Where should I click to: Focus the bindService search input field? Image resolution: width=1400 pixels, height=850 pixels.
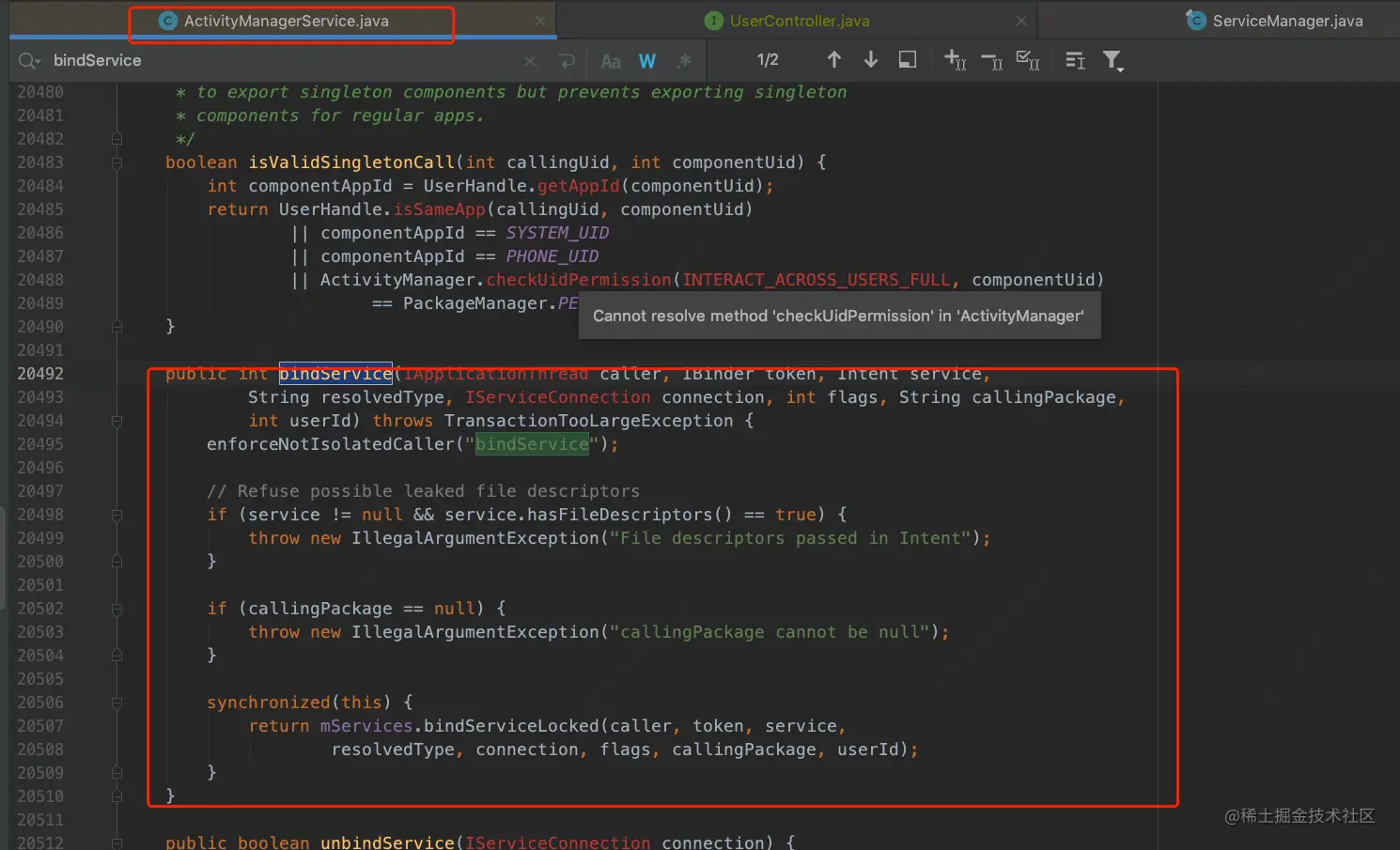pyautogui.click(x=282, y=61)
